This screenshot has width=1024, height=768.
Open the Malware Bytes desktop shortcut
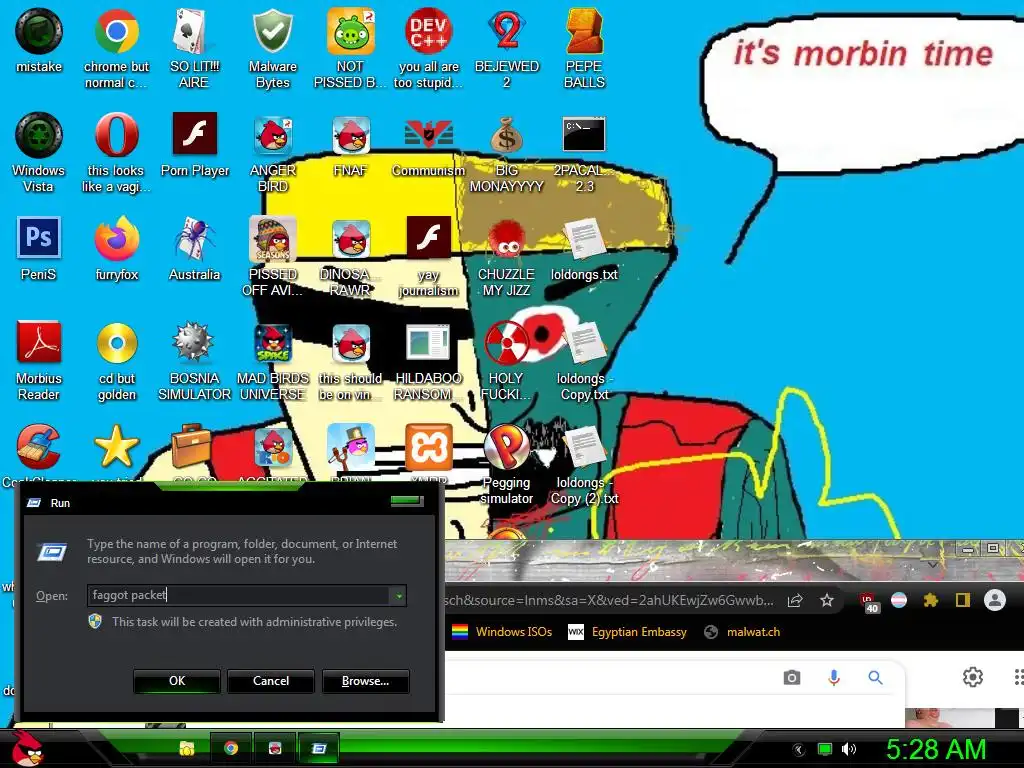272,48
